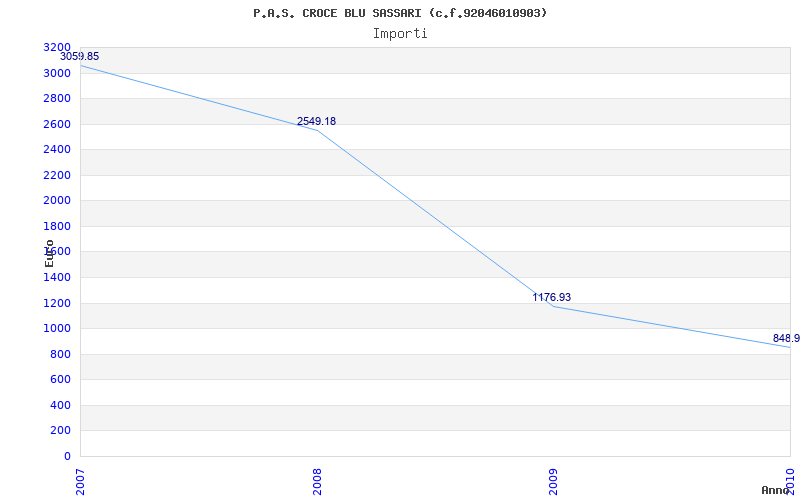Click the 0 y-axis tick label
Screen dimensions: 800x500
coord(67,456)
